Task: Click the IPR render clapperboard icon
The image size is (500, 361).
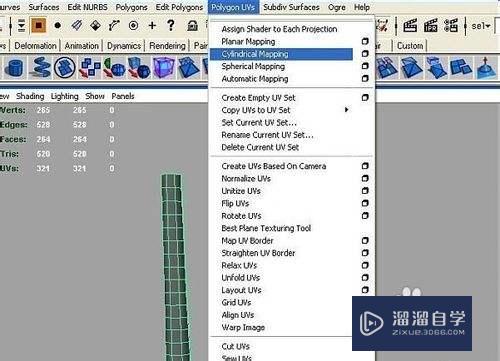Action: click(430, 26)
